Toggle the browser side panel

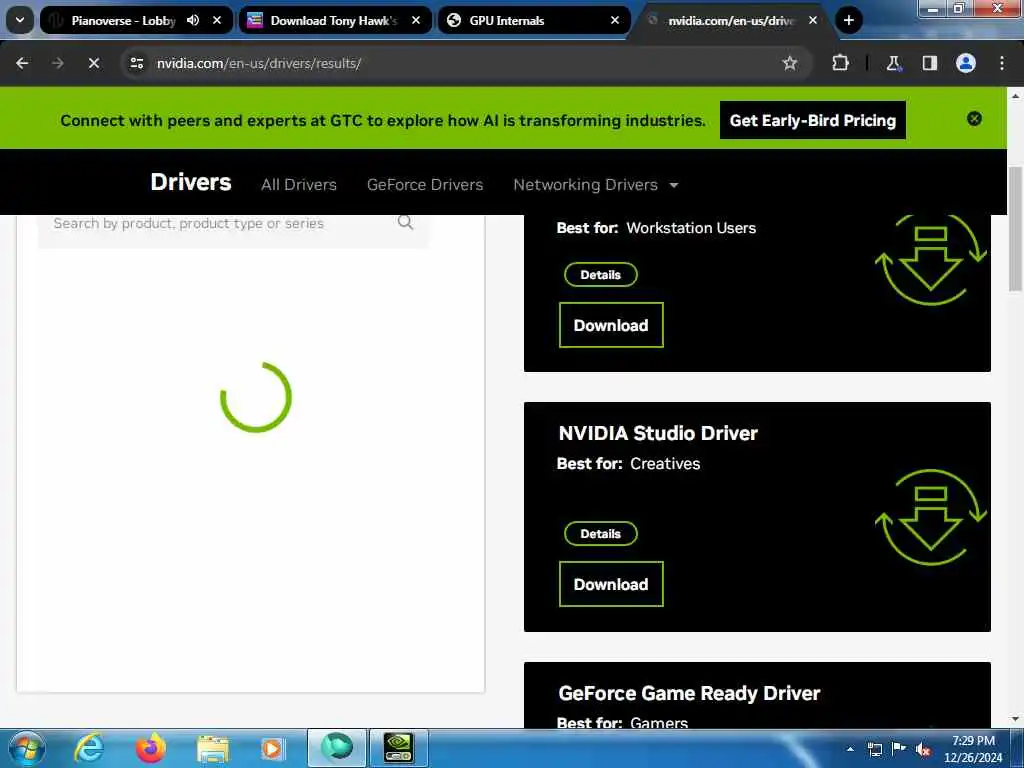pyautogui.click(x=929, y=63)
